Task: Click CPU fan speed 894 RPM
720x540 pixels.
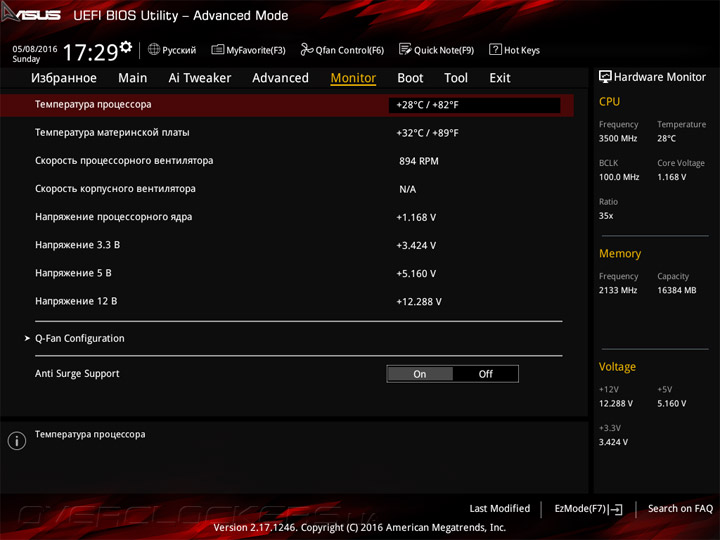Action: click(x=419, y=161)
